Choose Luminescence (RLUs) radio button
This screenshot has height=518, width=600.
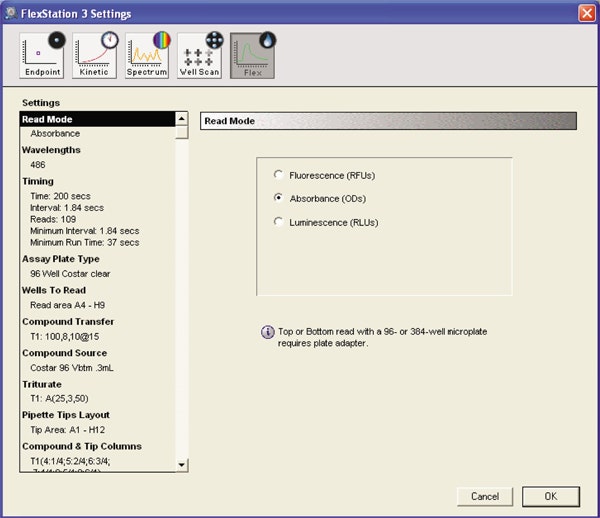[278, 222]
